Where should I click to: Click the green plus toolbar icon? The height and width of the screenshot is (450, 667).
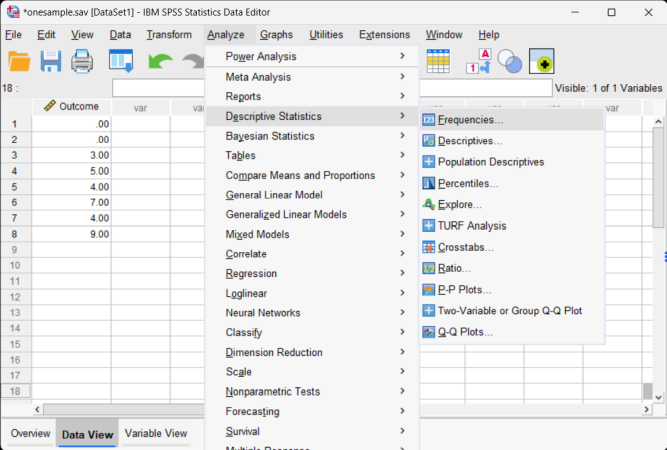pos(541,61)
